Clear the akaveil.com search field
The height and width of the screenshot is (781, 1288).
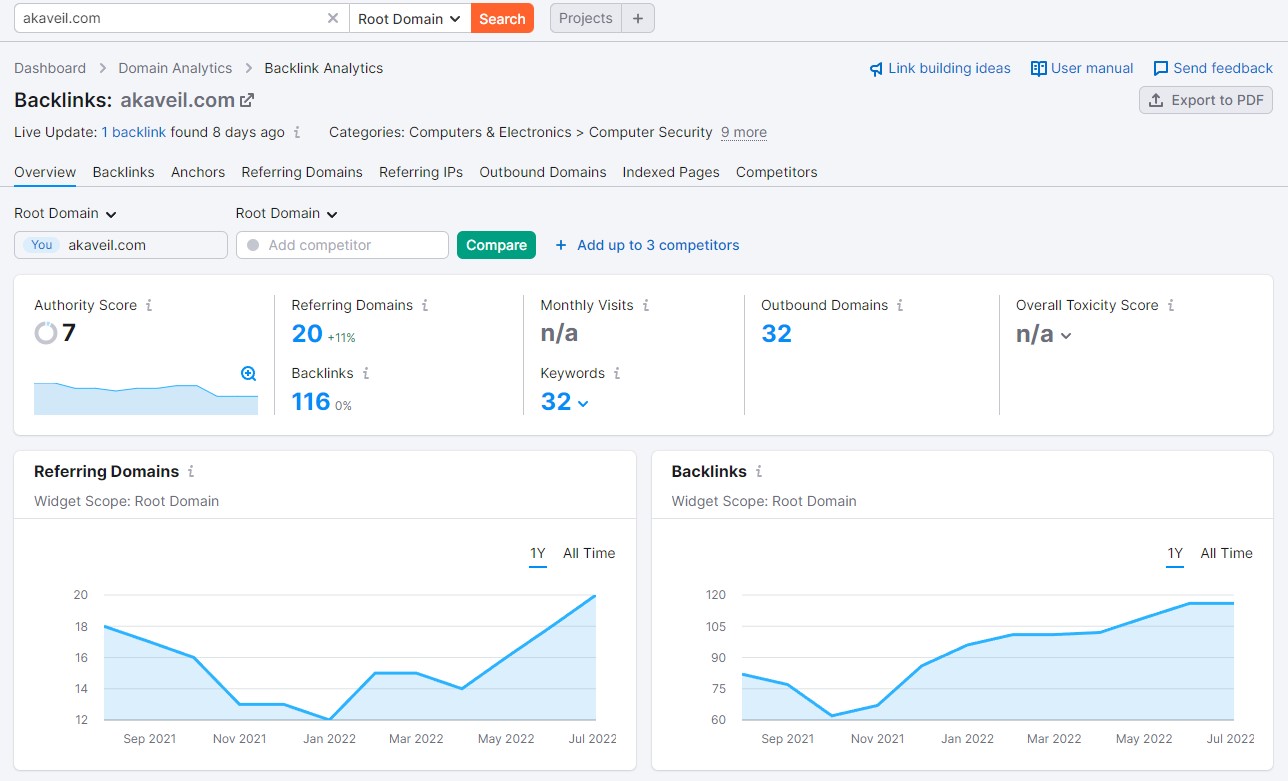pyautogui.click(x=333, y=19)
